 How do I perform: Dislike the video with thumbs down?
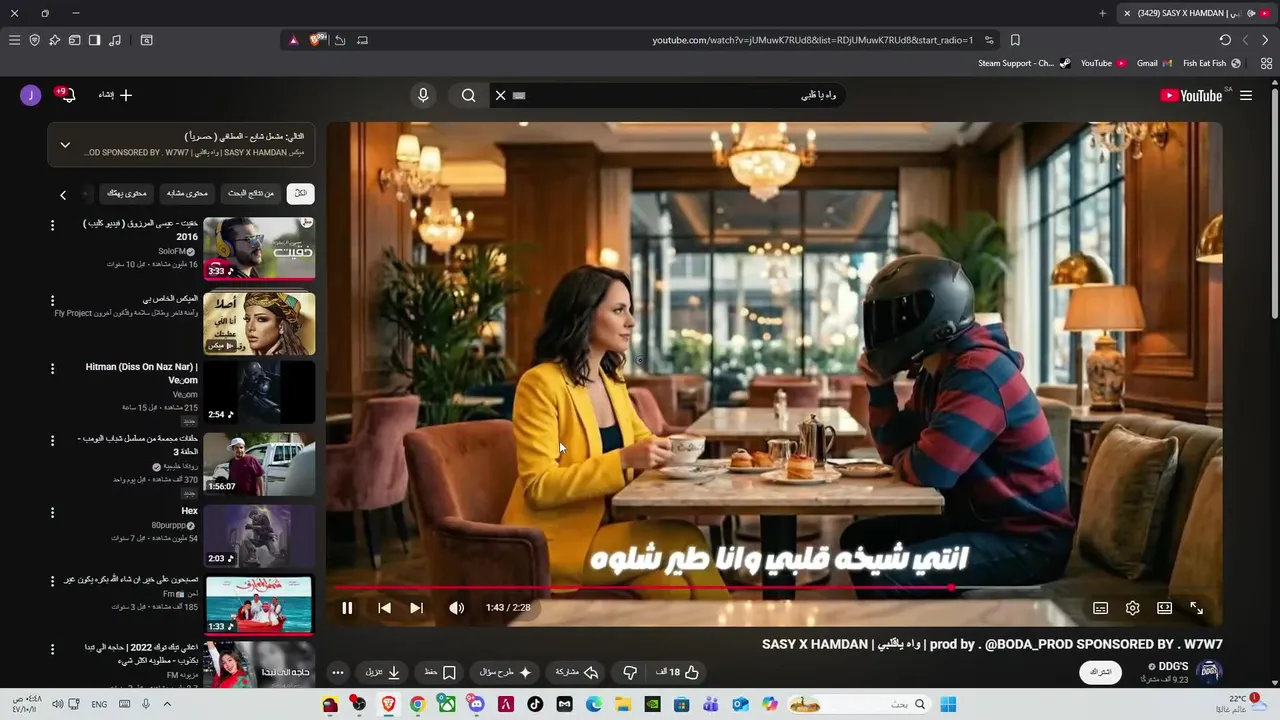click(630, 672)
